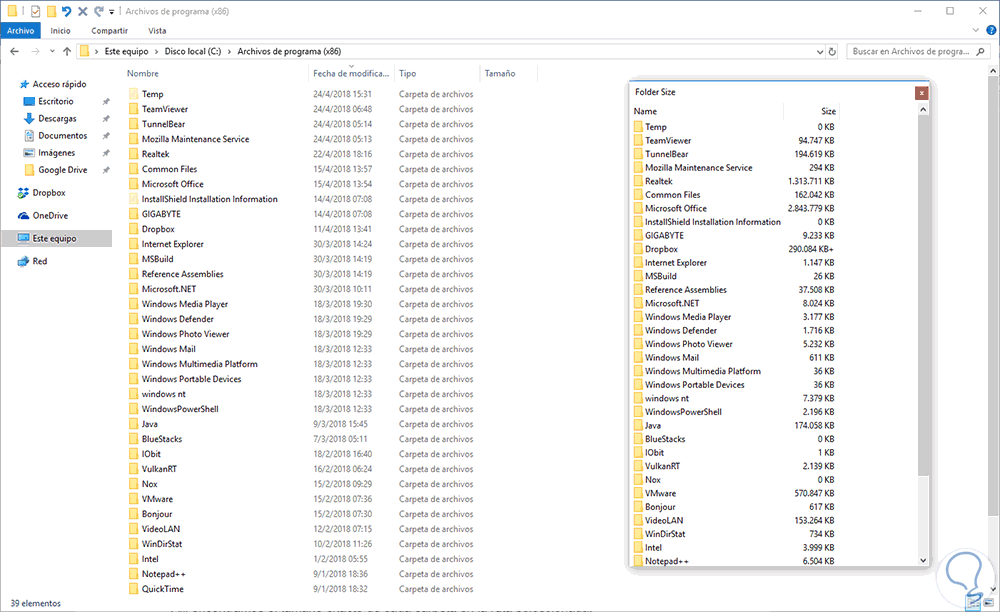
Task: Expand the chevron after 'Este equipo' in breadcrumb
Action: click(x=156, y=52)
